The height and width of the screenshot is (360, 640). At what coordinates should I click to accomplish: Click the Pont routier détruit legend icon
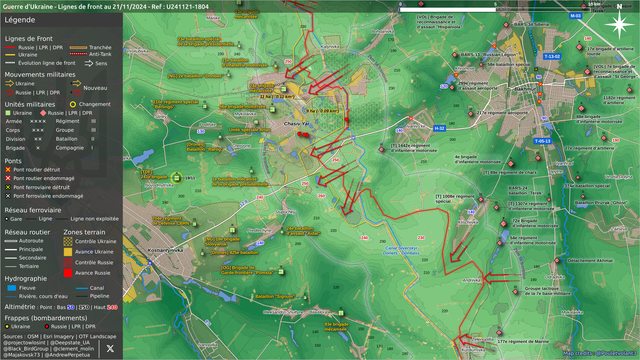click(8, 169)
